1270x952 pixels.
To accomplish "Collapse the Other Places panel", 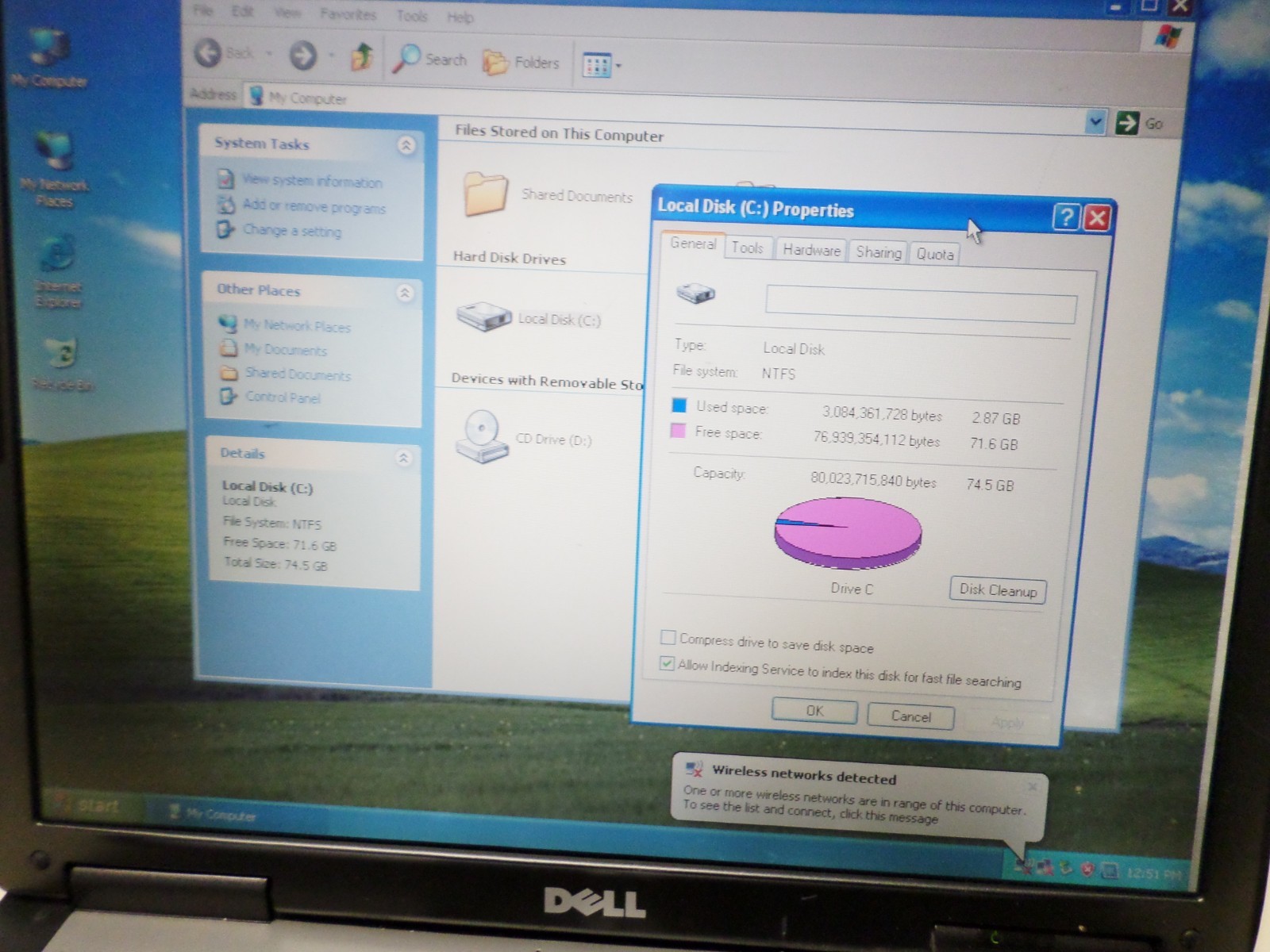I will tap(405, 293).
